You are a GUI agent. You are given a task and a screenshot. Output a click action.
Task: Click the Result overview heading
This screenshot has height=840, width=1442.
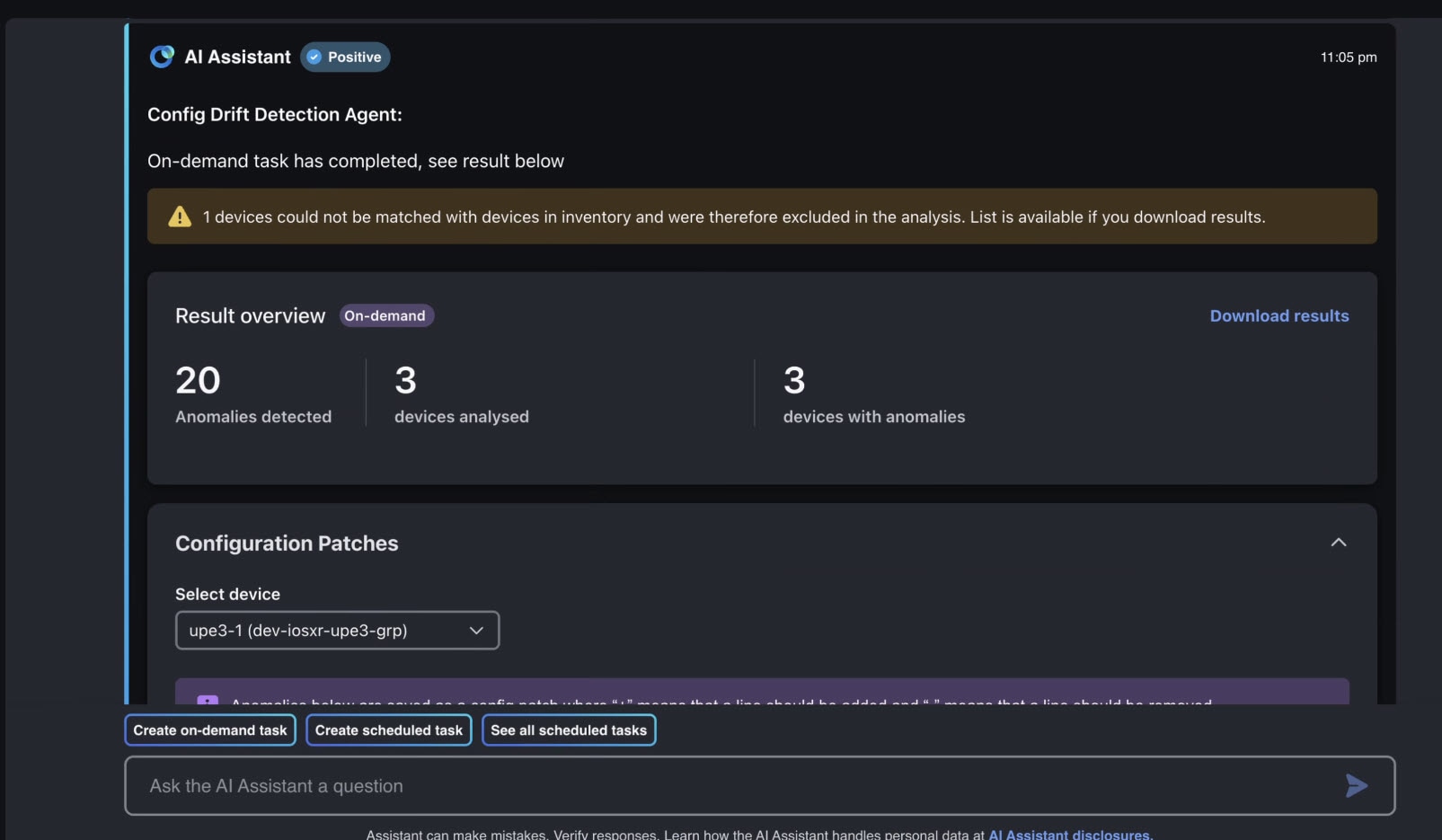250,316
